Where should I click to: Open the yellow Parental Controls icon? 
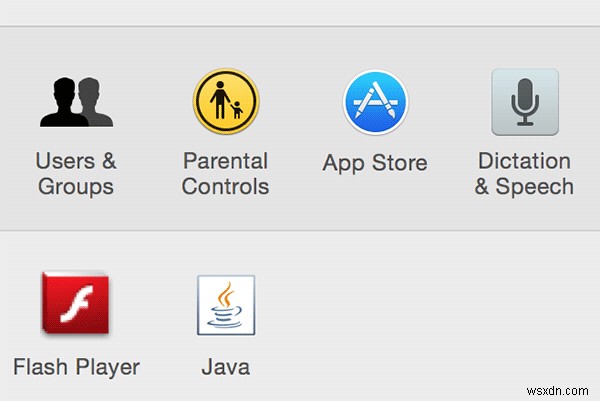click(x=226, y=102)
